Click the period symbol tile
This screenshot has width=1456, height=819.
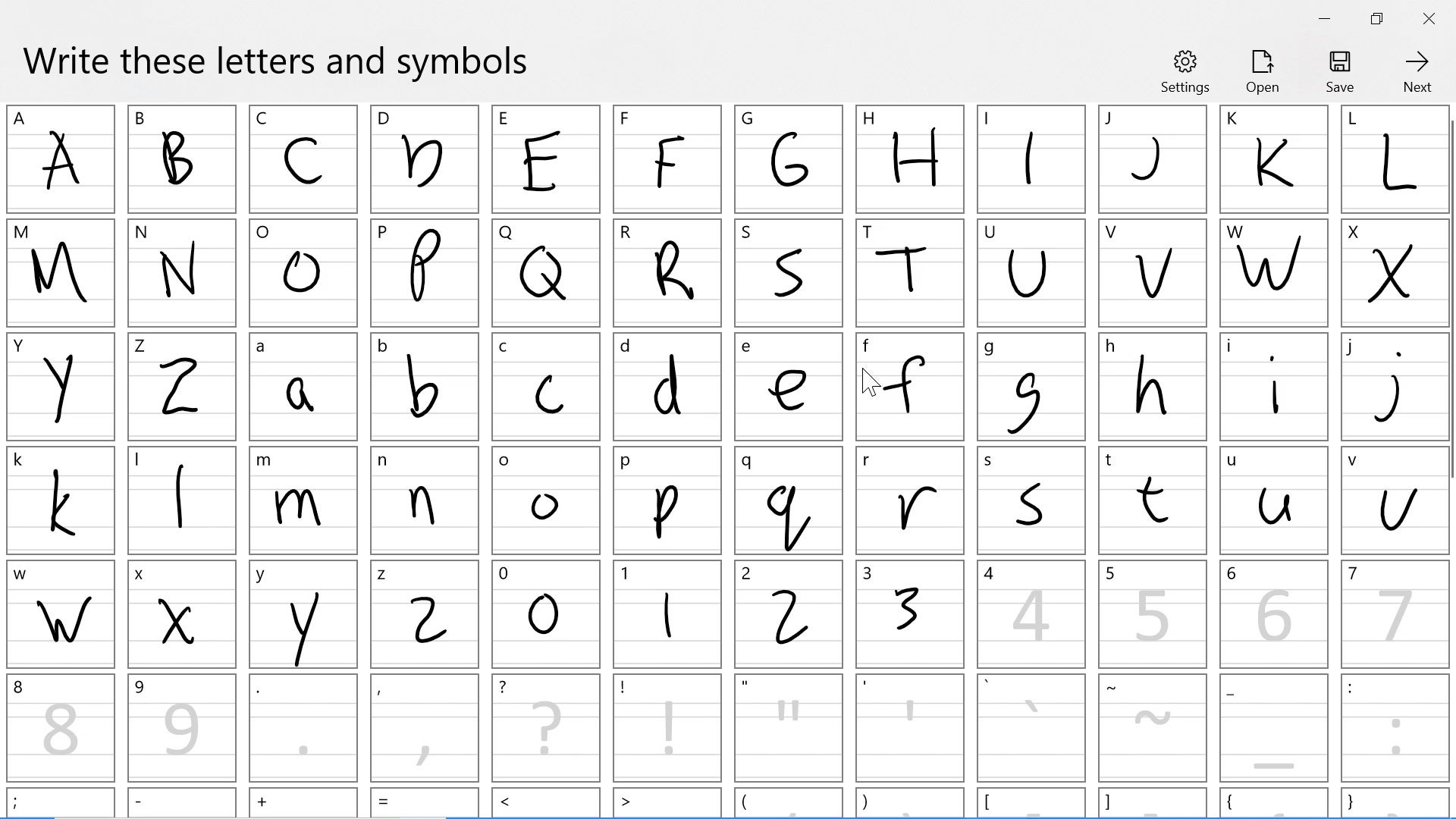(x=302, y=729)
